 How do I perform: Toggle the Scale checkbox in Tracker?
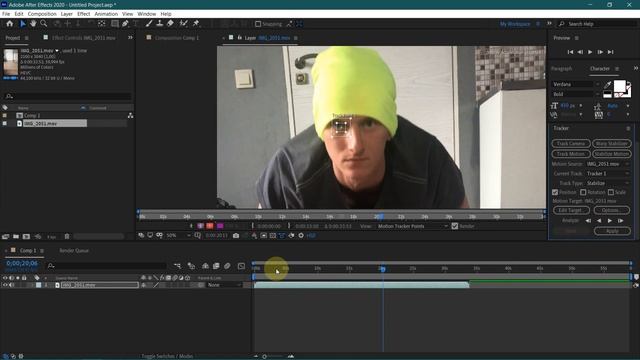611,192
